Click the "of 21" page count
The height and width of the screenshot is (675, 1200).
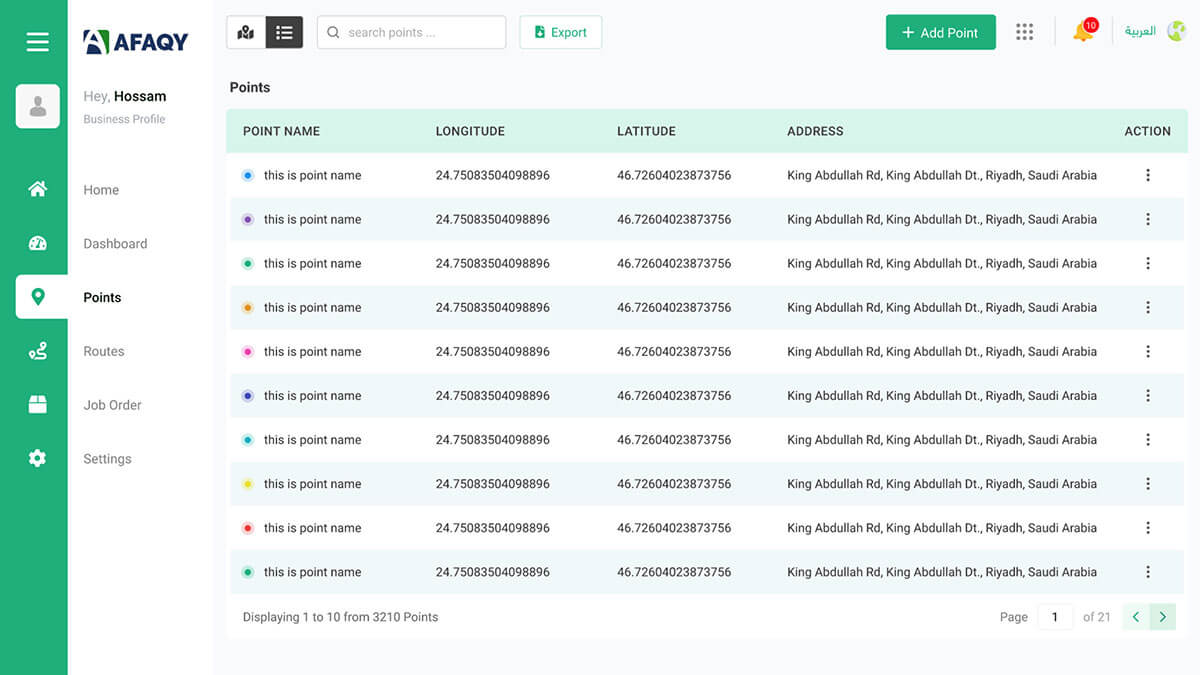[1096, 617]
